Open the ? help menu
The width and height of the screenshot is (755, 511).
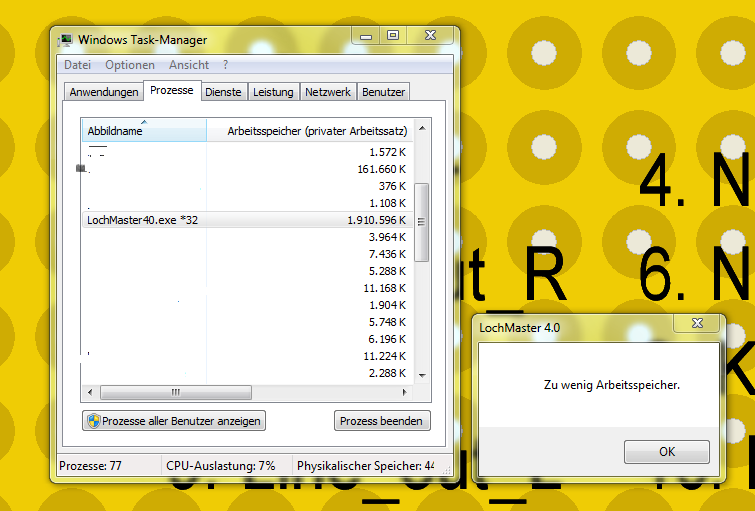click(225, 65)
